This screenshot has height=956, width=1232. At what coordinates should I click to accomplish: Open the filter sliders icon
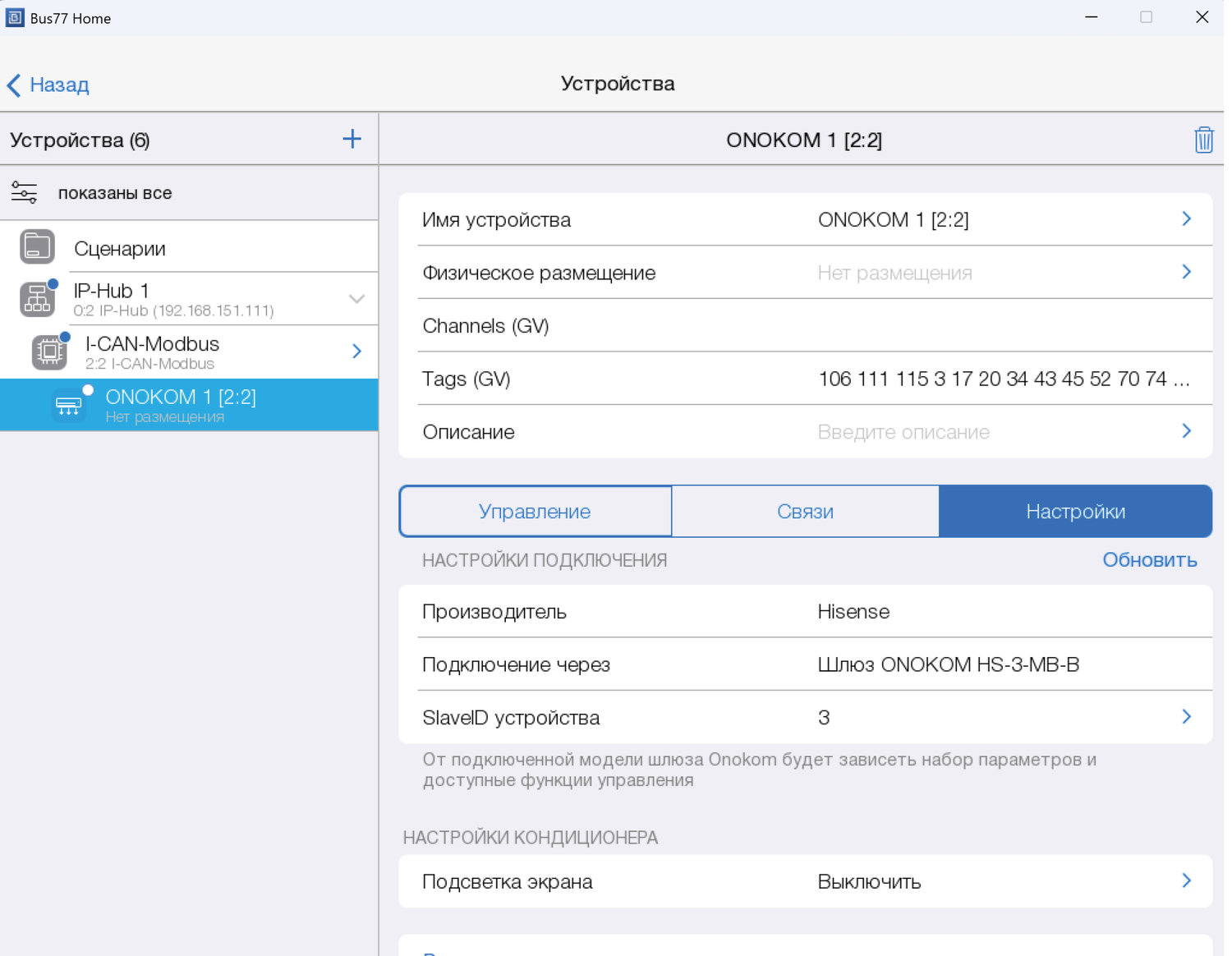point(24,193)
